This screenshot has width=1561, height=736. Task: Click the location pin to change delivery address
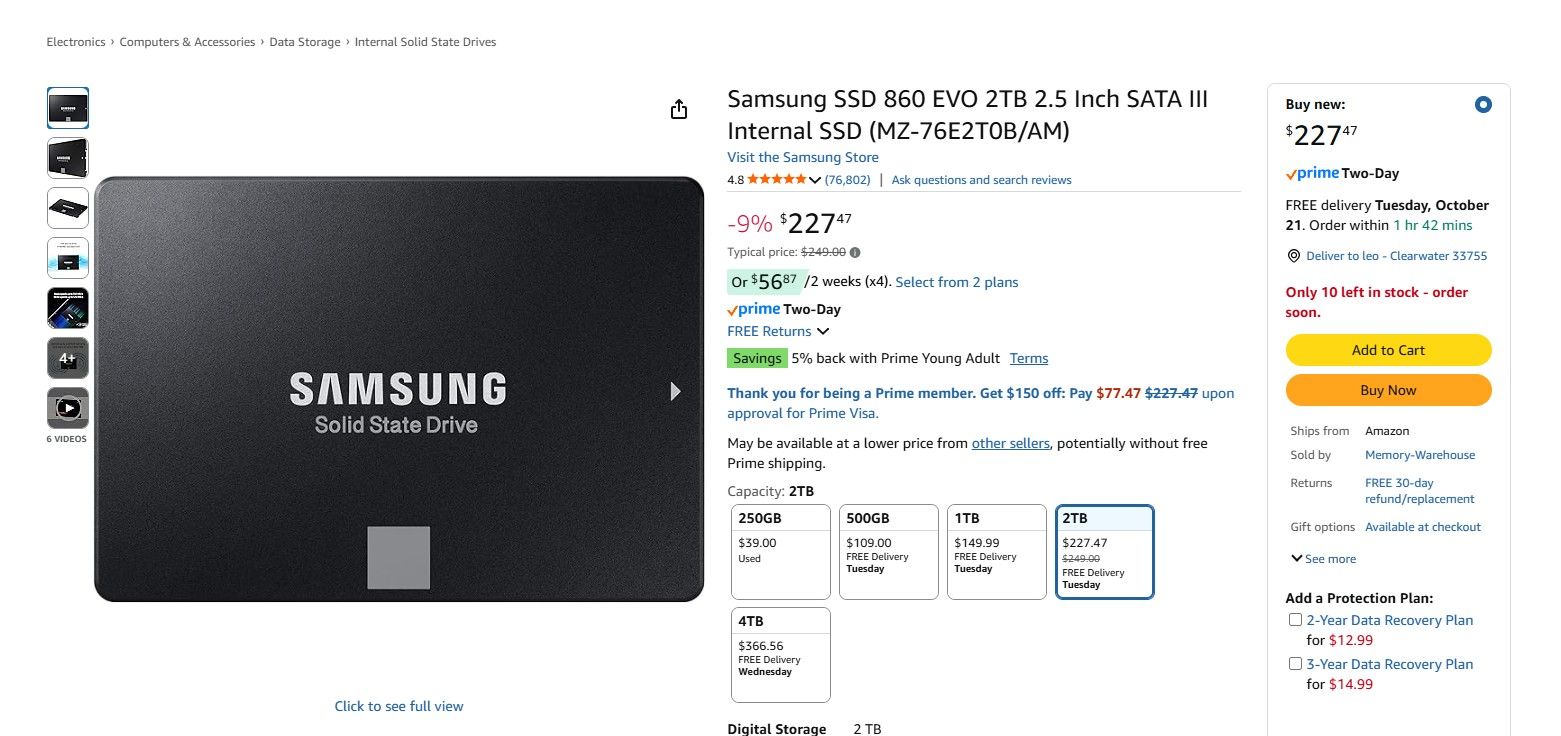tap(1294, 256)
